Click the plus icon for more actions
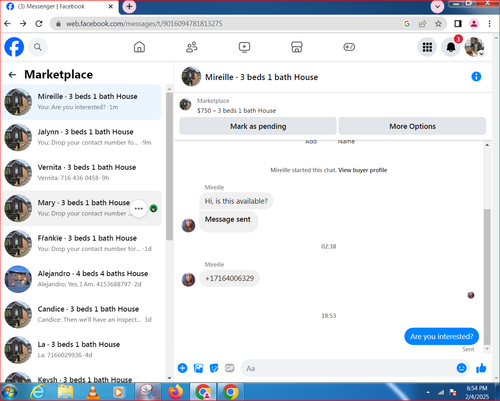The image size is (500, 401). (182, 368)
